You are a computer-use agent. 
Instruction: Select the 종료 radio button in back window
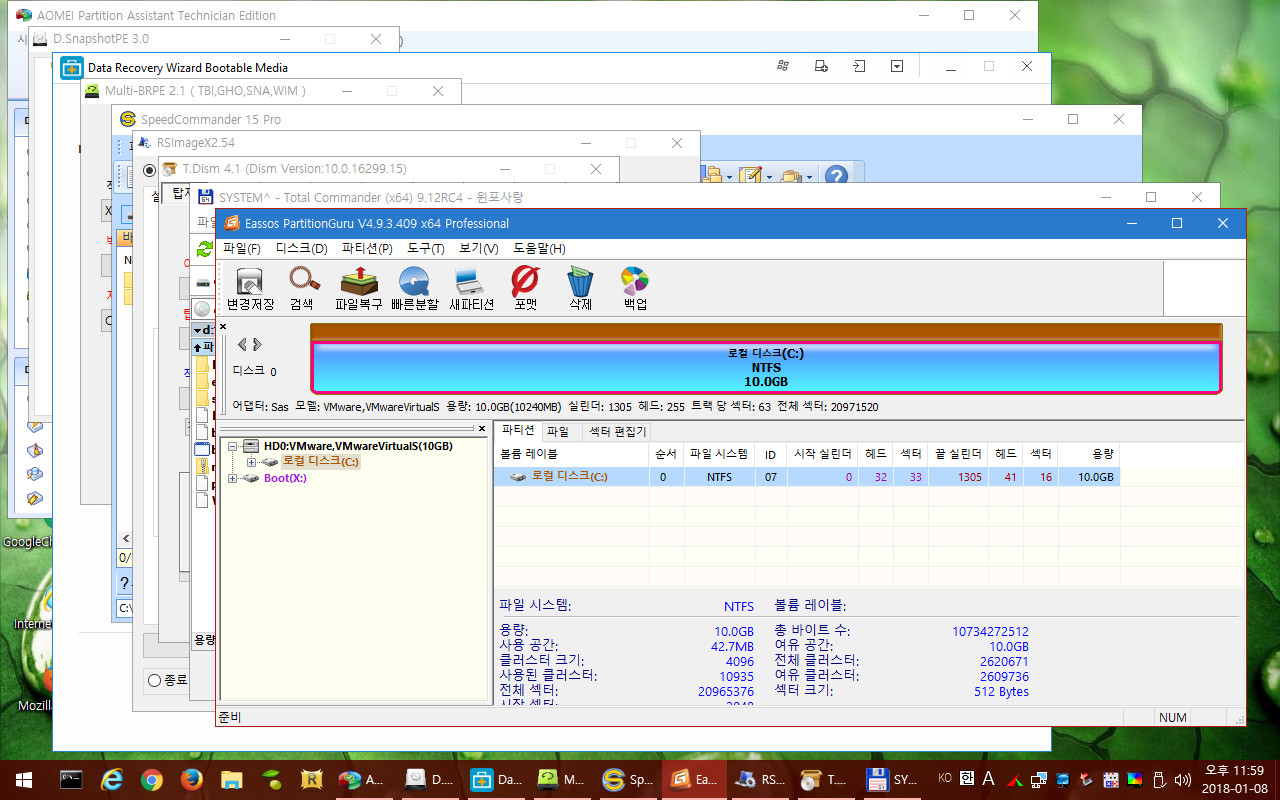tap(154, 680)
